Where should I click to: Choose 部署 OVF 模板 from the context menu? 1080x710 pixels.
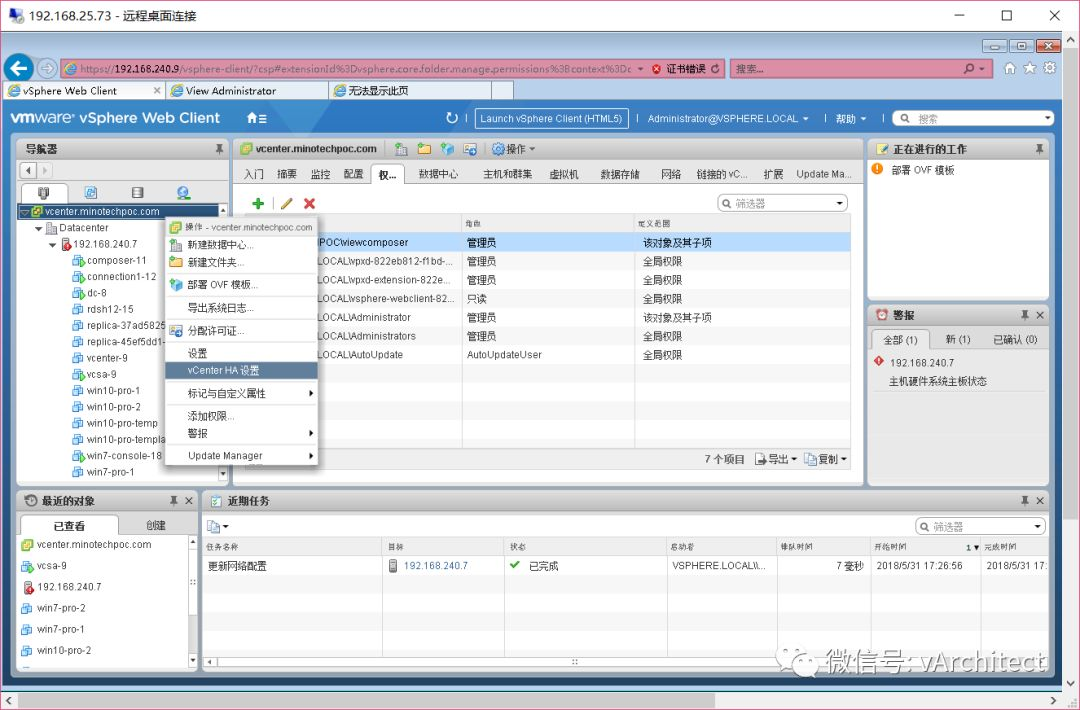pos(241,284)
